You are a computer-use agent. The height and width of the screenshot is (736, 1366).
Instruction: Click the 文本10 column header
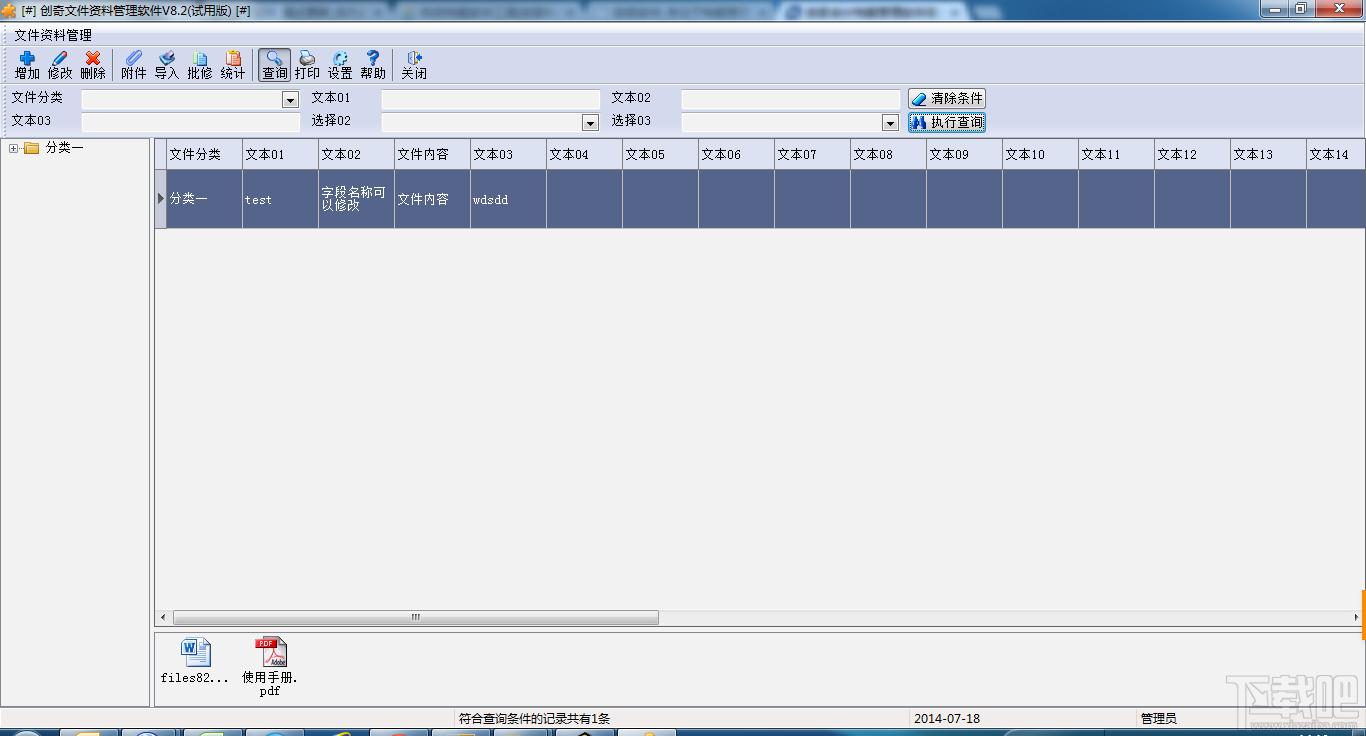pos(1040,154)
